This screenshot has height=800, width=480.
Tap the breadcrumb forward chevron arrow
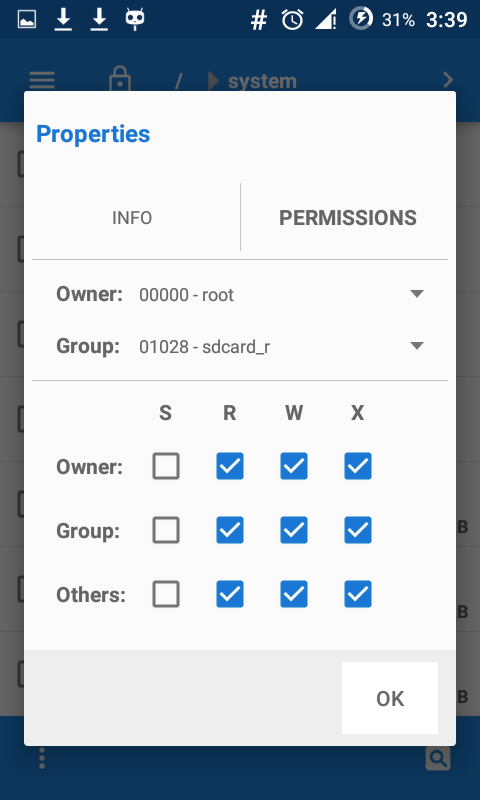448,80
